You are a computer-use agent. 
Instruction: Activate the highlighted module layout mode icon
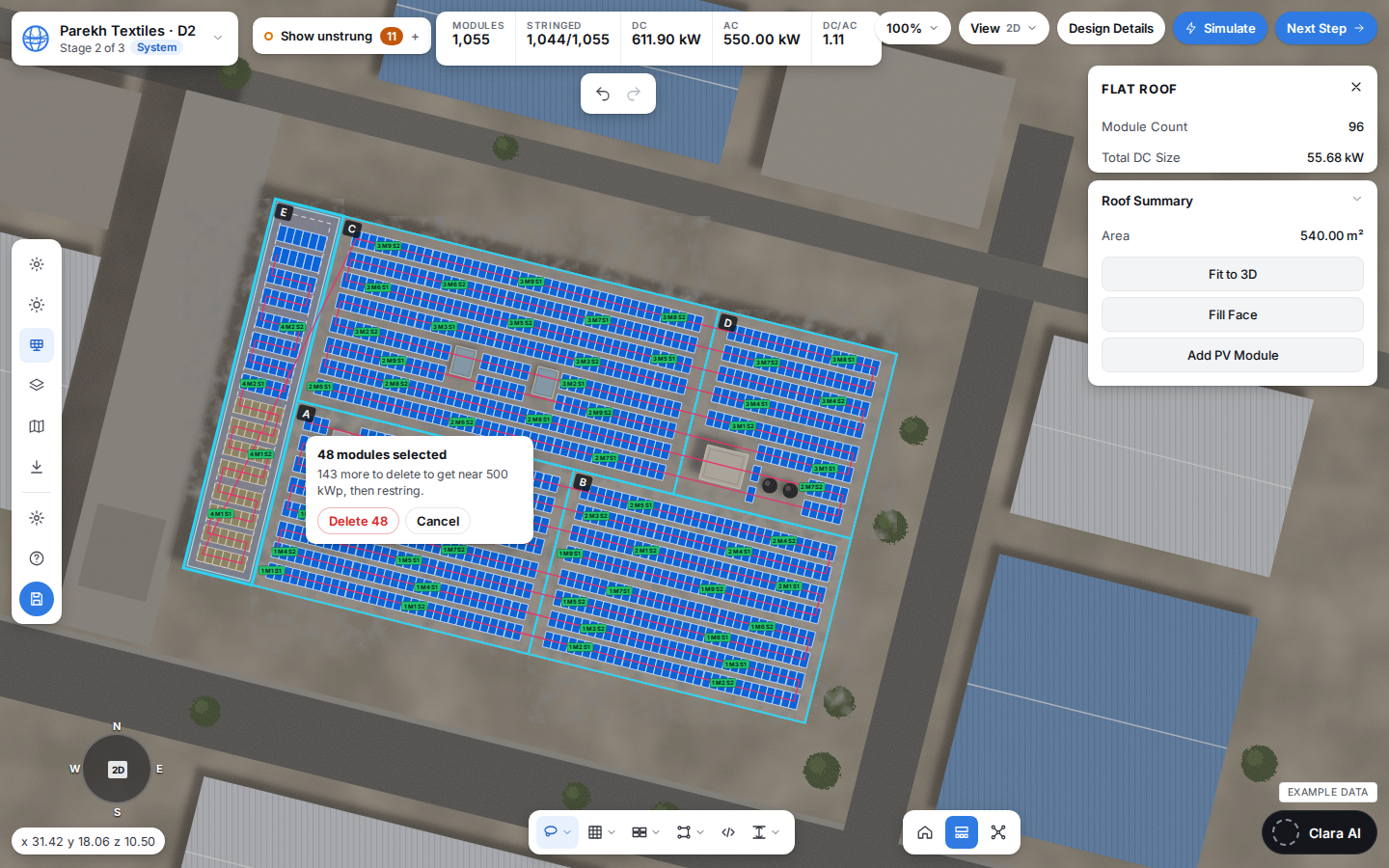pyautogui.click(x=962, y=832)
